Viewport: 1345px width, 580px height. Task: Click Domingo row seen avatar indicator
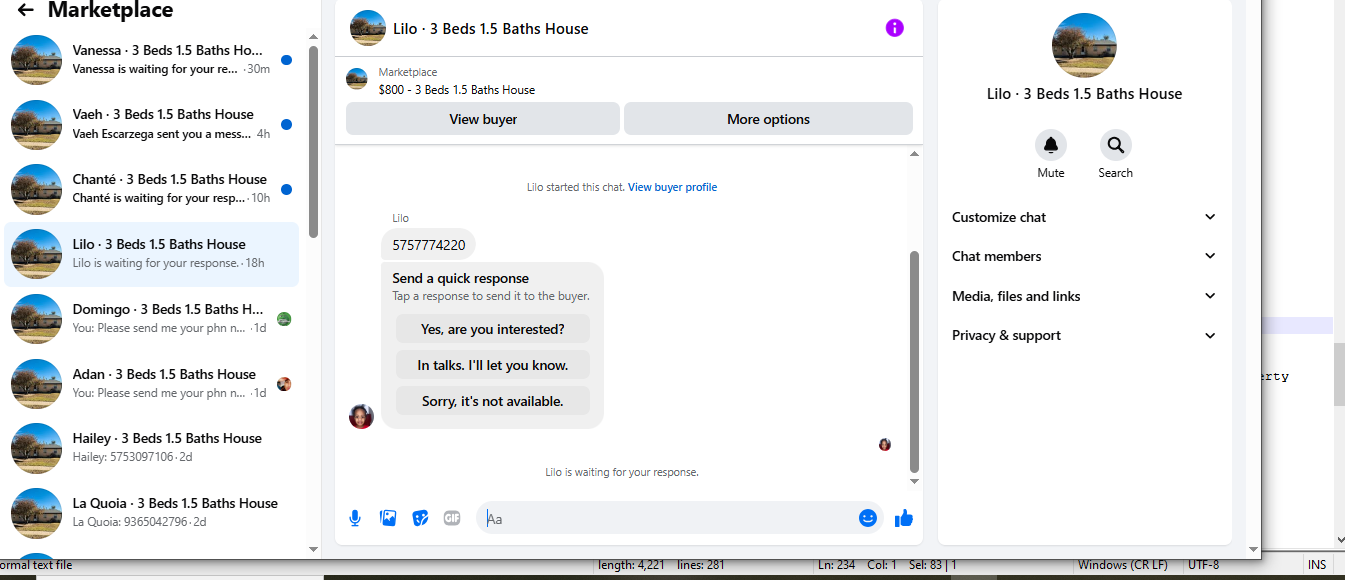[x=284, y=319]
